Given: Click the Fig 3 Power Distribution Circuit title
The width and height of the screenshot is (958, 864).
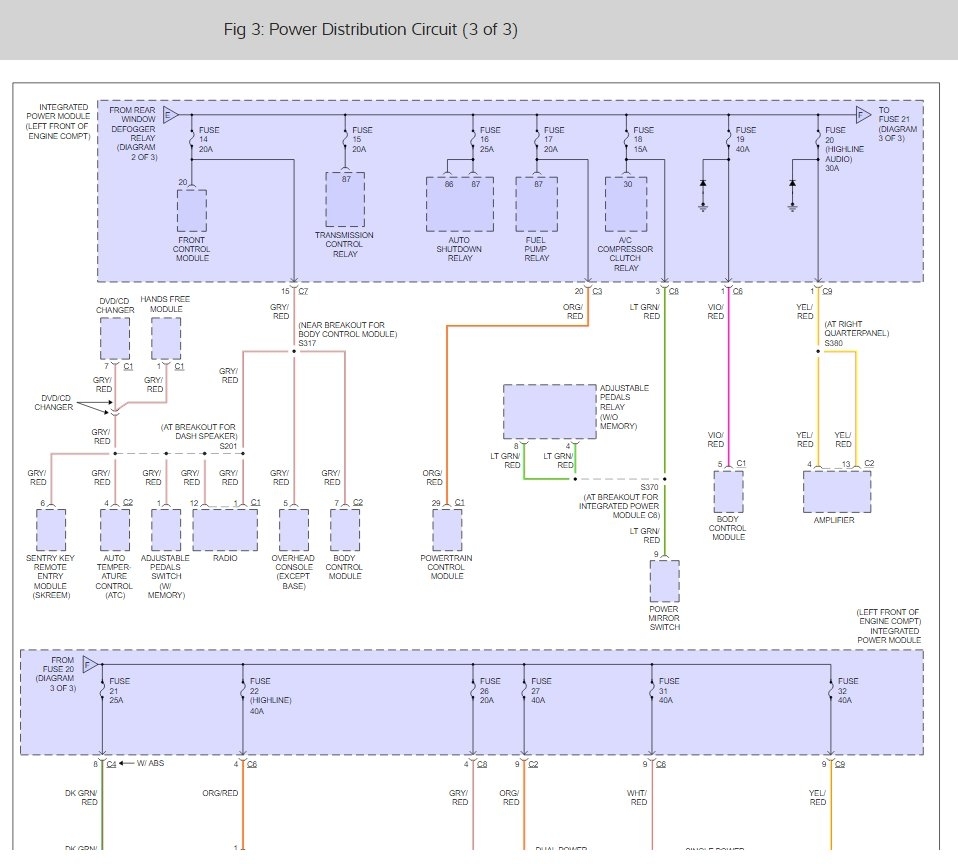Looking at the screenshot, I should (370, 30).
